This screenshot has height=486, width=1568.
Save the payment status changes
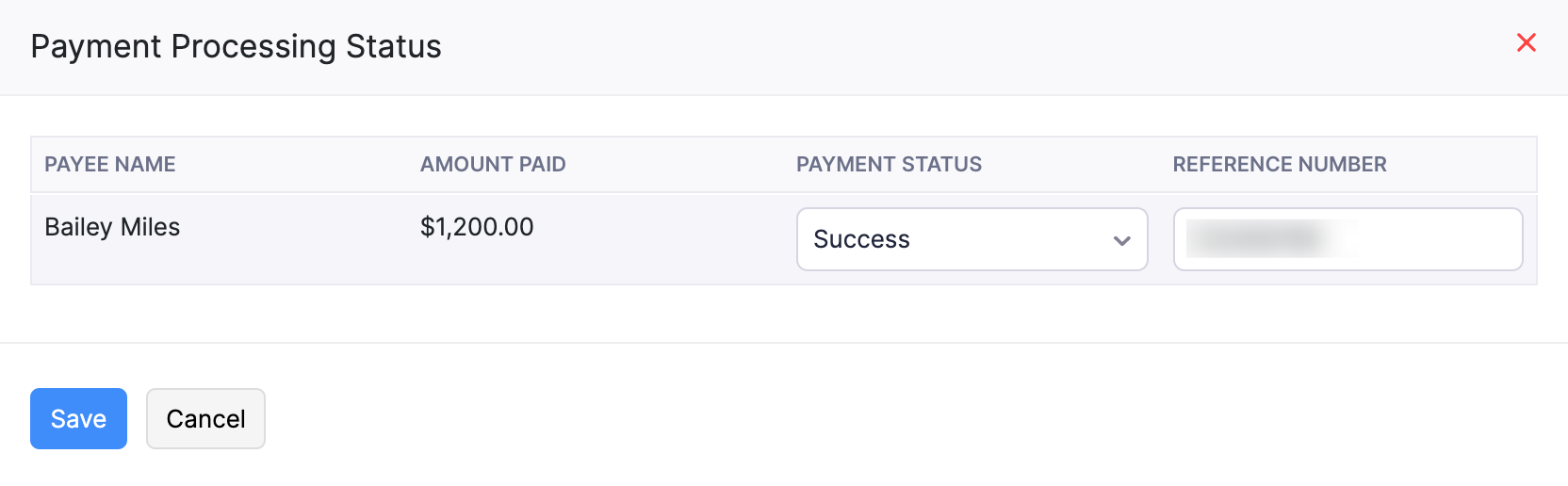[78, 418]
